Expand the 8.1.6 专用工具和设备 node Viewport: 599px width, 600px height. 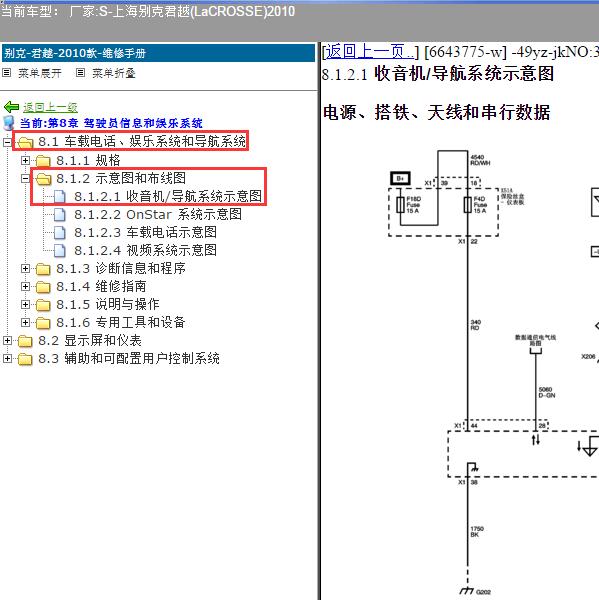[25, 323]
